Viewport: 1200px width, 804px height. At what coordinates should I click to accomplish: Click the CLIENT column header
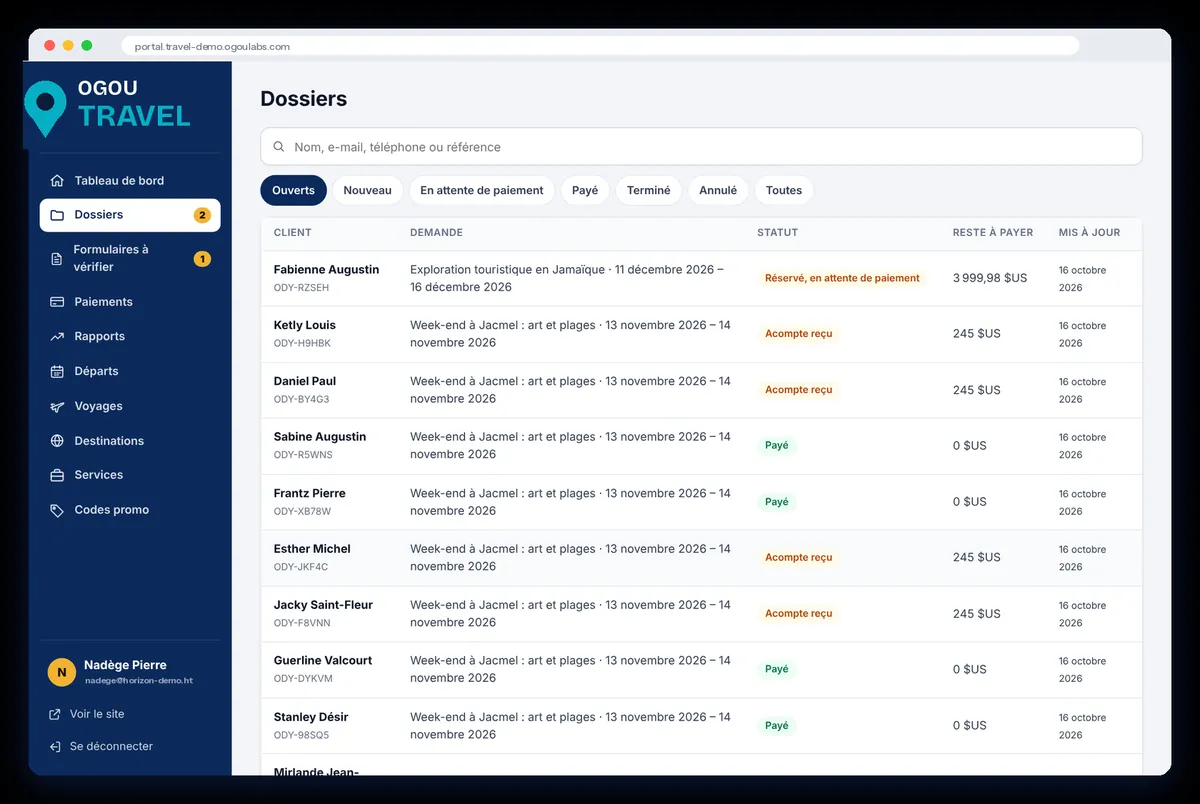(293, 233)
